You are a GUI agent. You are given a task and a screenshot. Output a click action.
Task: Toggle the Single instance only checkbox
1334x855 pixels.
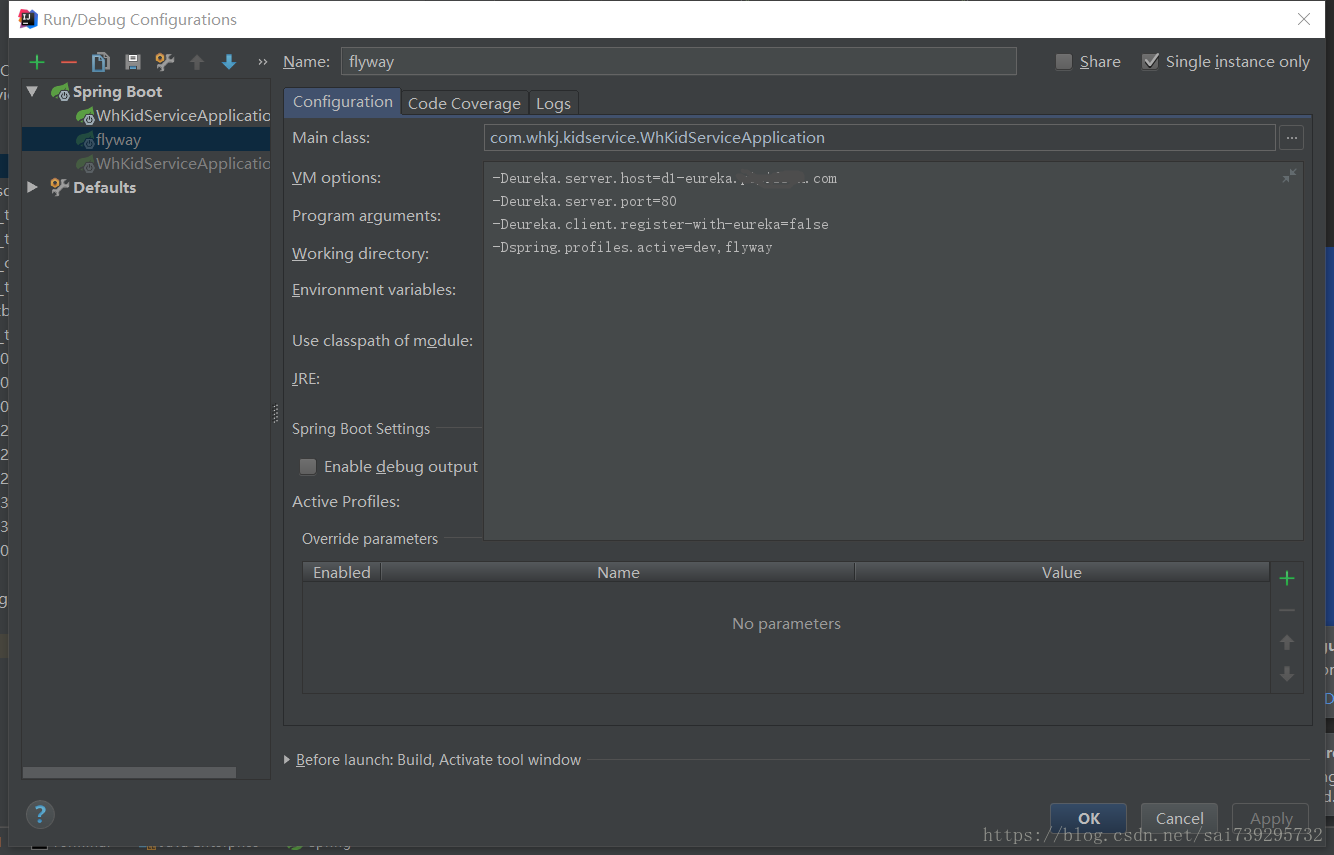coord(1150,62)
